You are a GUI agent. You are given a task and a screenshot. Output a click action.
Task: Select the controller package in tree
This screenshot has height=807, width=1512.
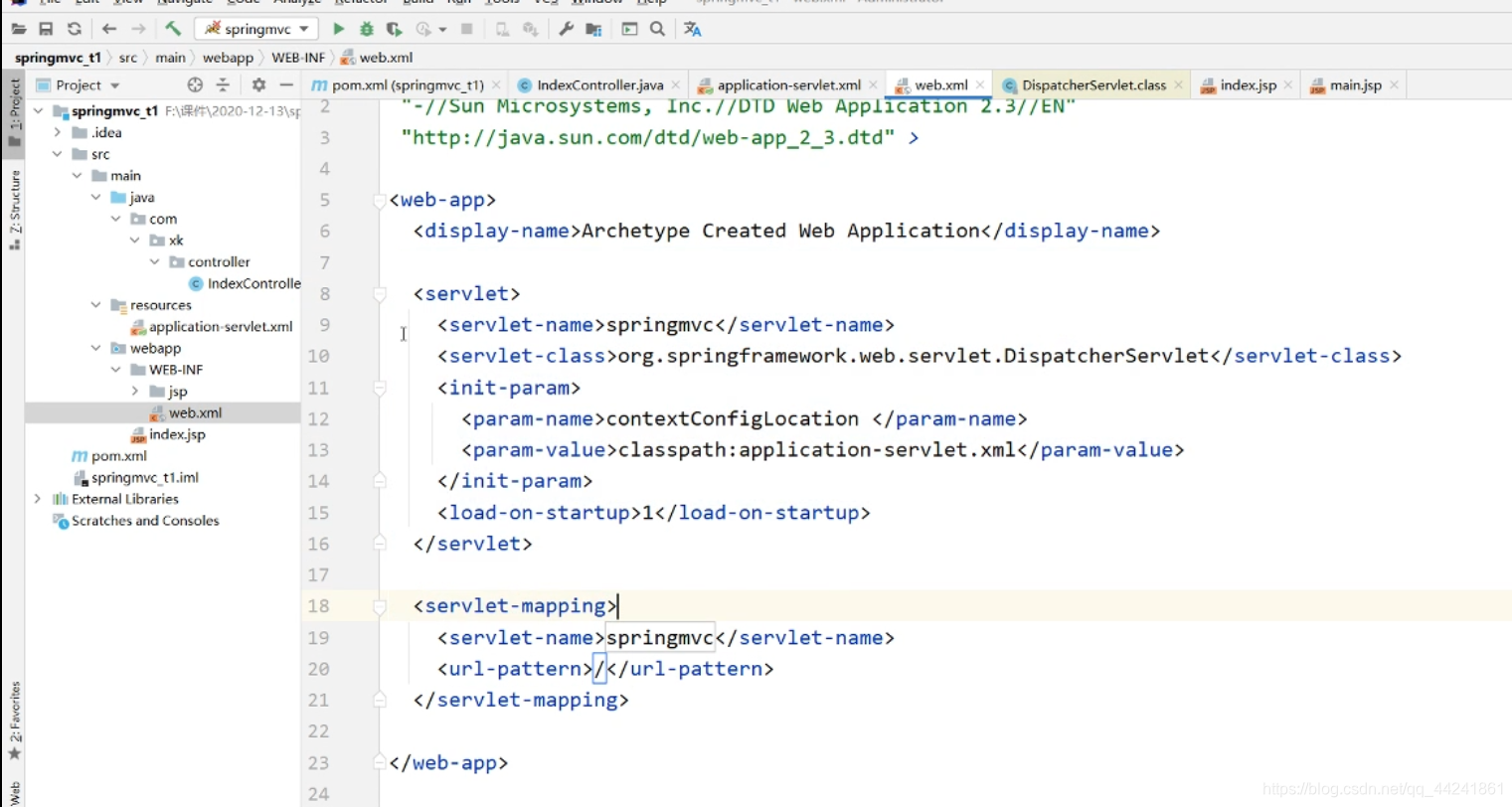coord(210,262)
